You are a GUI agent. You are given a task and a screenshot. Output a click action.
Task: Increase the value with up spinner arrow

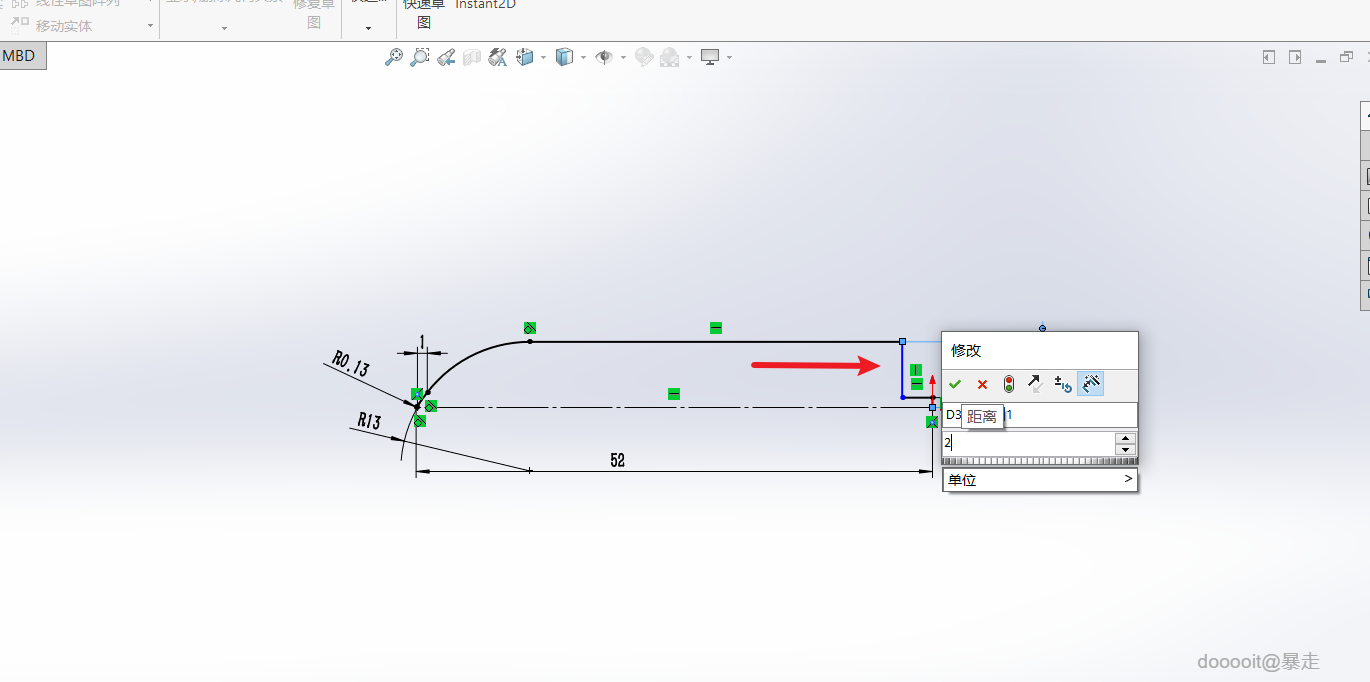(x=1126, y=438)
